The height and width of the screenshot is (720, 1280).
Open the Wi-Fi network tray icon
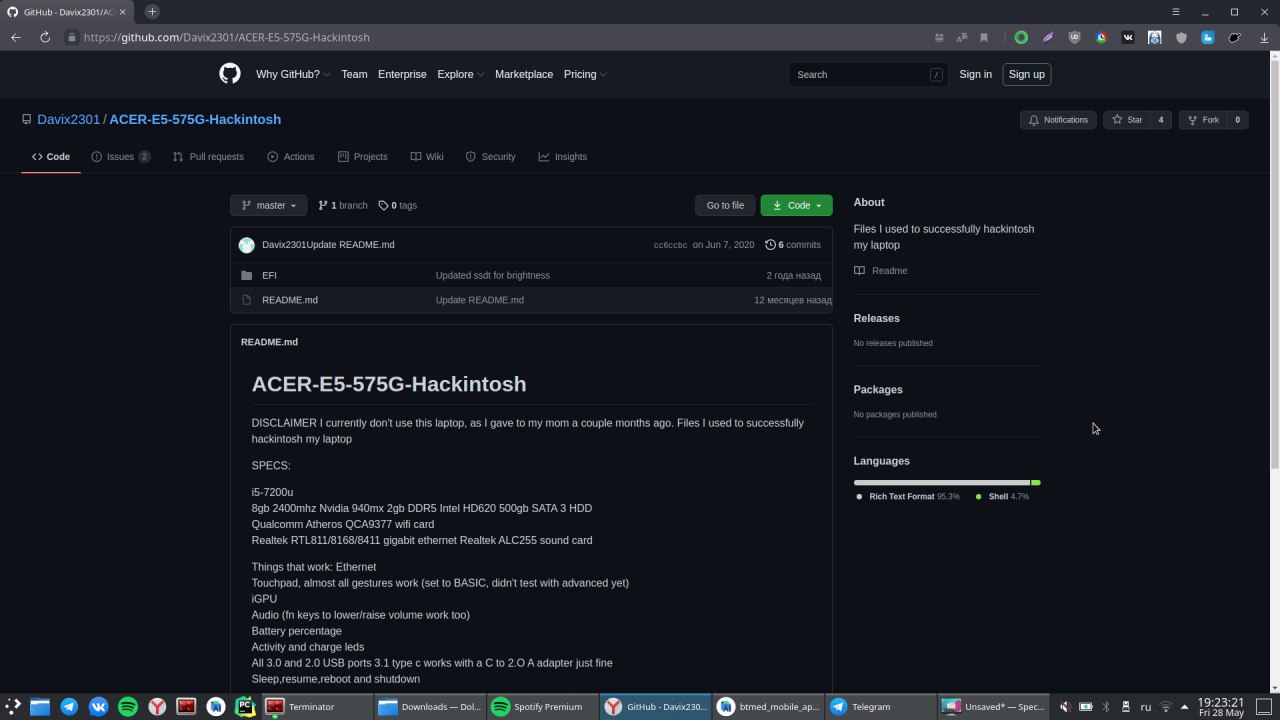click(x=1165, y=707)
